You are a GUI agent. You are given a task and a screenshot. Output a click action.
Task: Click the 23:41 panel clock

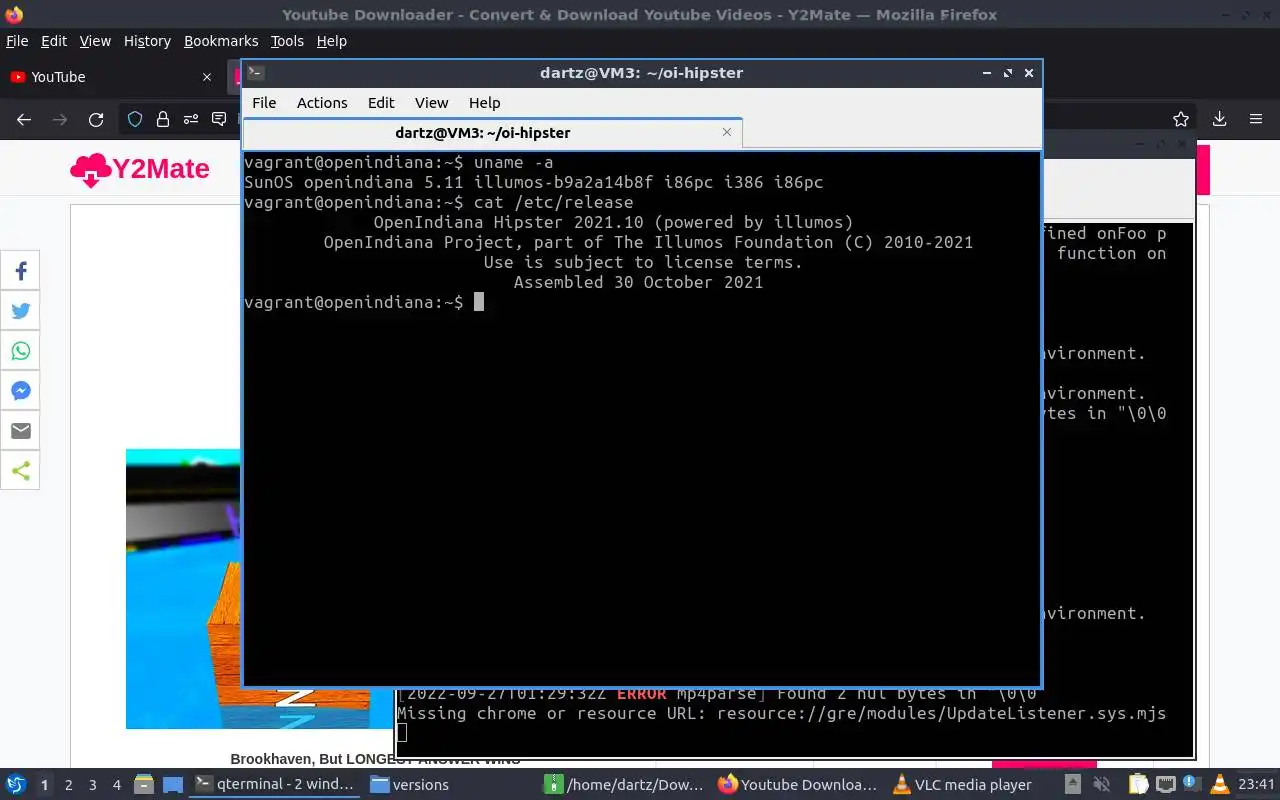1256,784
